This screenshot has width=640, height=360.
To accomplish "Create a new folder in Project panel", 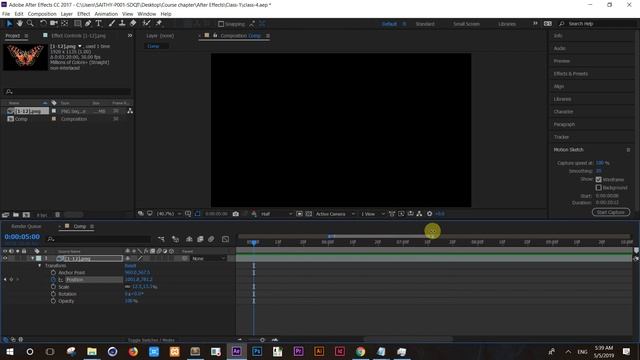I will click(x=16, y=215).
